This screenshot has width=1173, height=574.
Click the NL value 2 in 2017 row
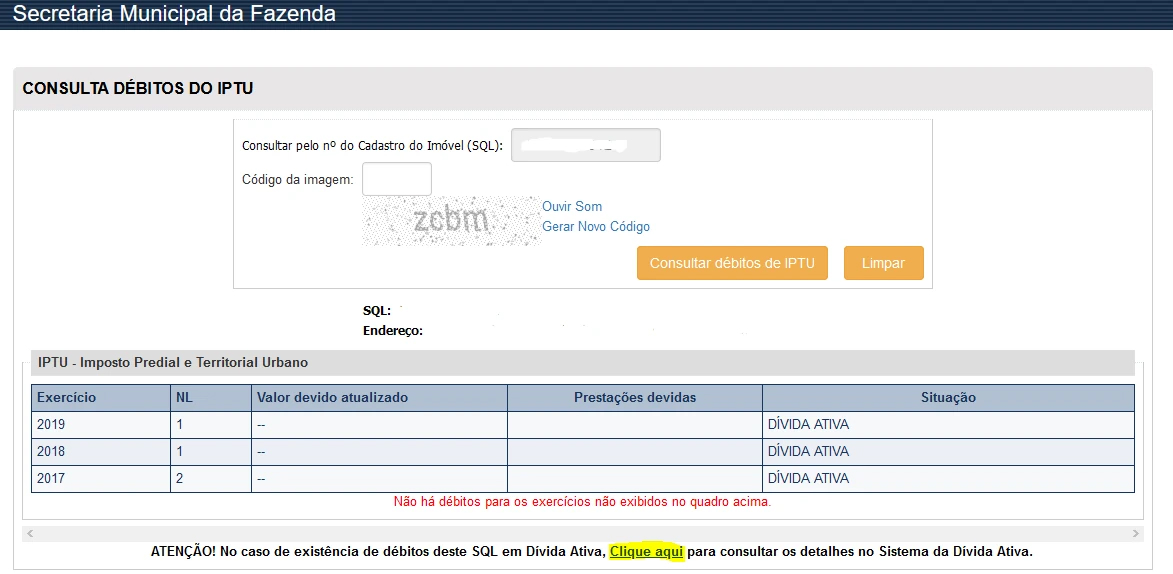coord(211,478)
